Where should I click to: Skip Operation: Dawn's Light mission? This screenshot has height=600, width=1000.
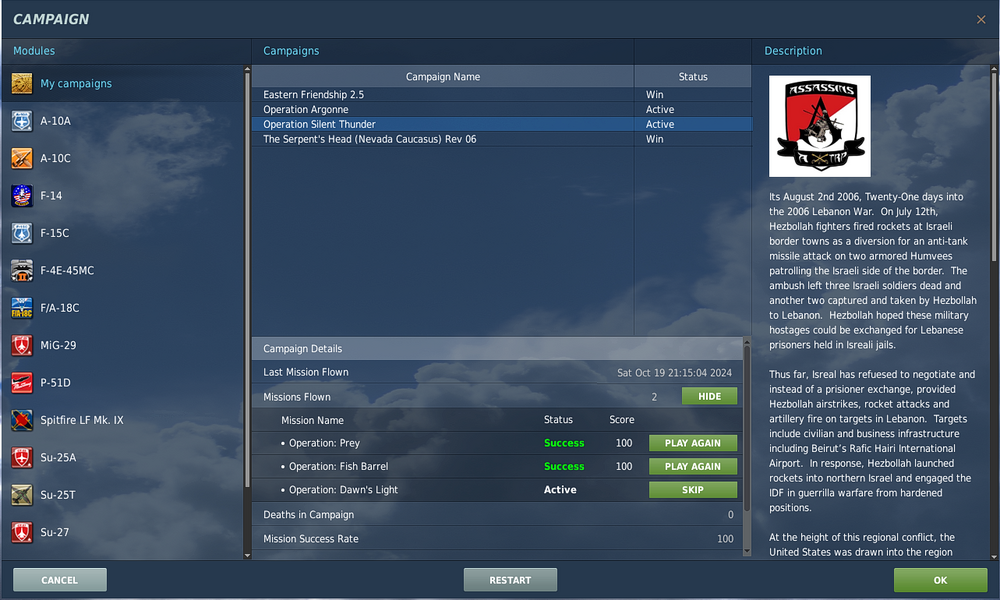[x=693, y=490]
